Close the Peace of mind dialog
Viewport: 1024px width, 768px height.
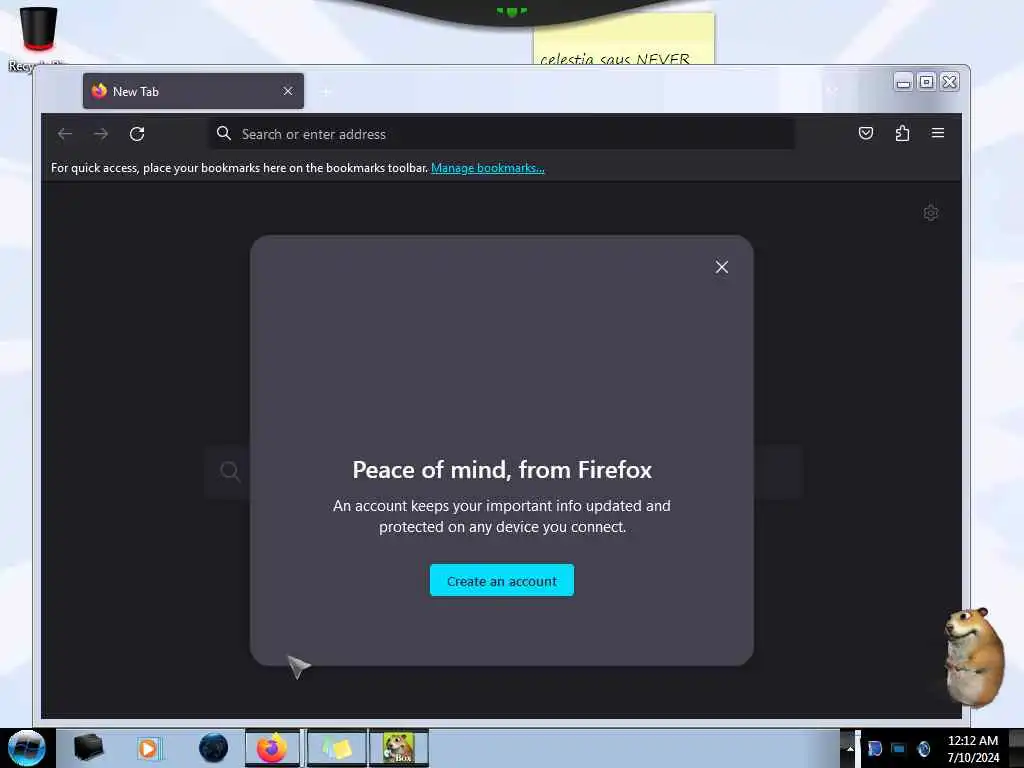721,267
